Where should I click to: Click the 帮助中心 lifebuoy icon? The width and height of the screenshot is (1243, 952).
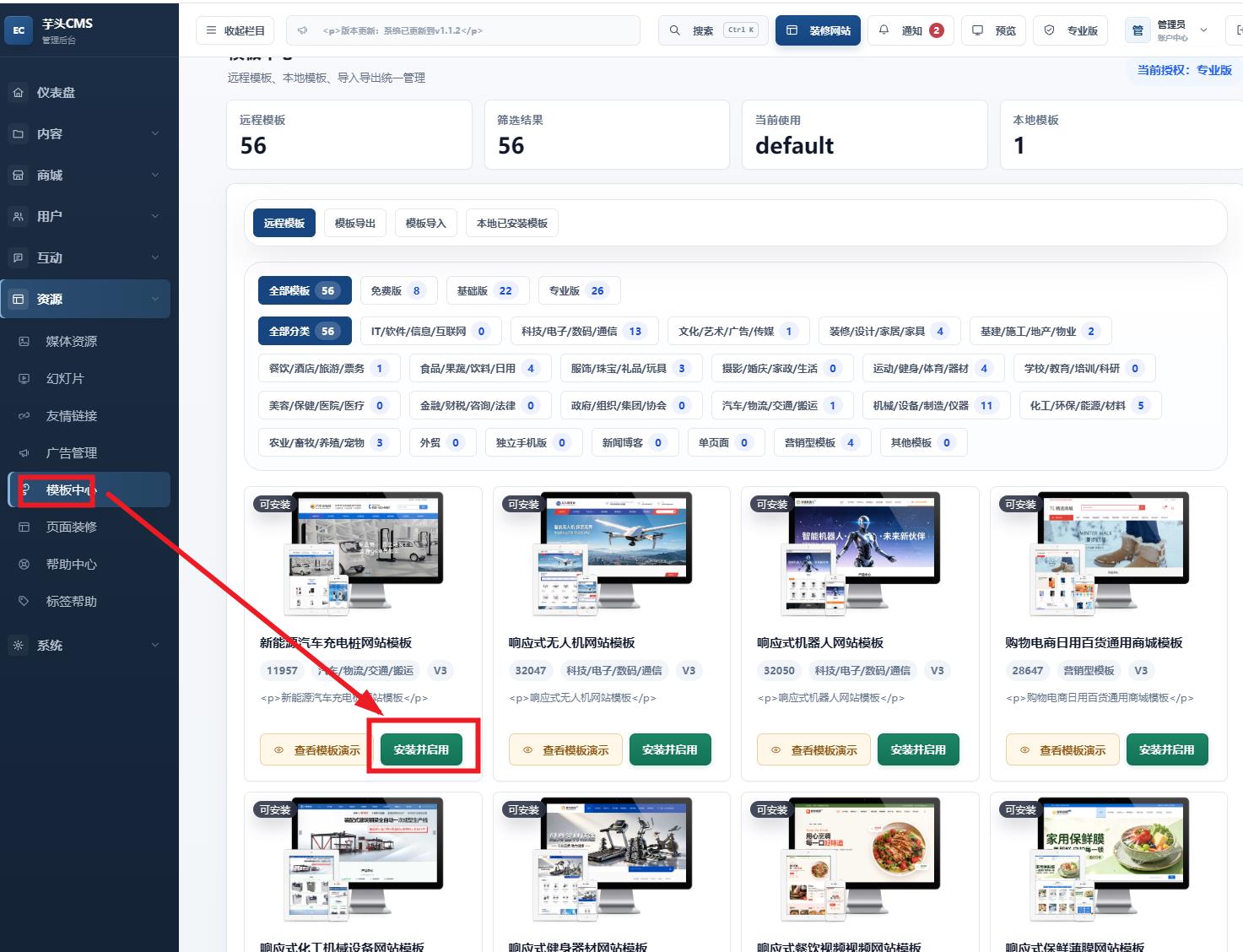pyautogui.click(x=24, y=565)
